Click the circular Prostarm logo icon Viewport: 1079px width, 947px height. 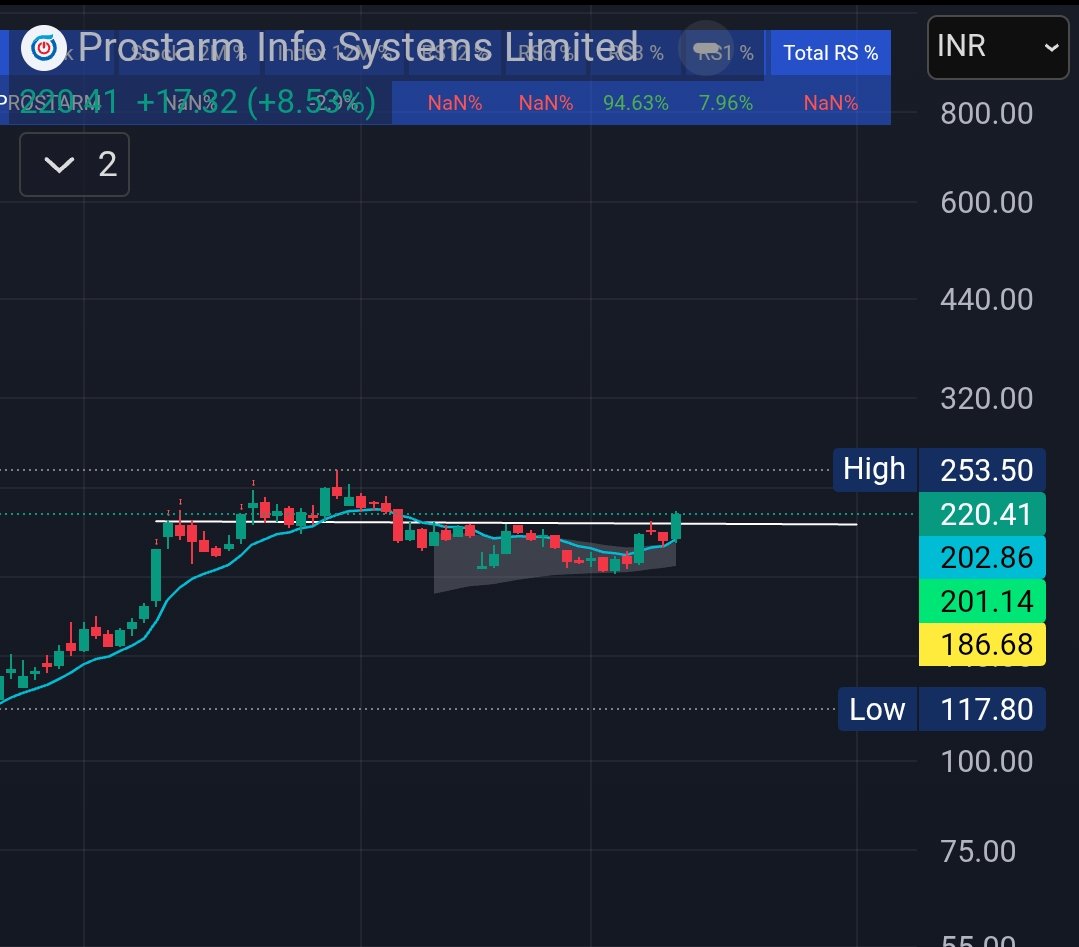click(44, 47)
